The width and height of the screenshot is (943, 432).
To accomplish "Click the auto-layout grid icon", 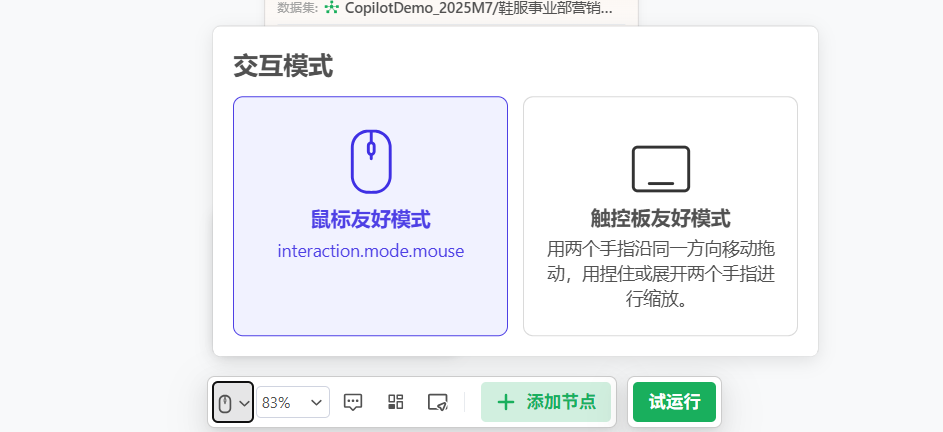I will (x=396, y=402).
